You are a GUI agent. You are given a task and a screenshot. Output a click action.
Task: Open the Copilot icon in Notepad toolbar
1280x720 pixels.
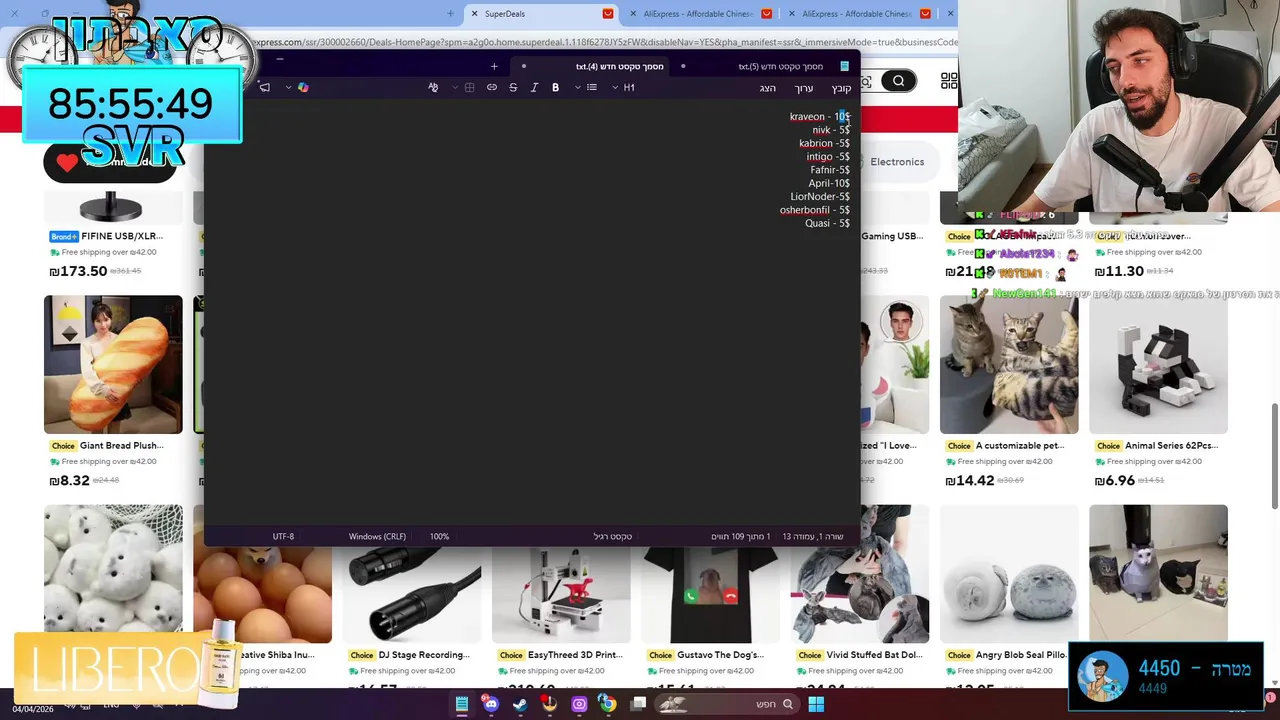pyautogui.click(x=303, y=88)
